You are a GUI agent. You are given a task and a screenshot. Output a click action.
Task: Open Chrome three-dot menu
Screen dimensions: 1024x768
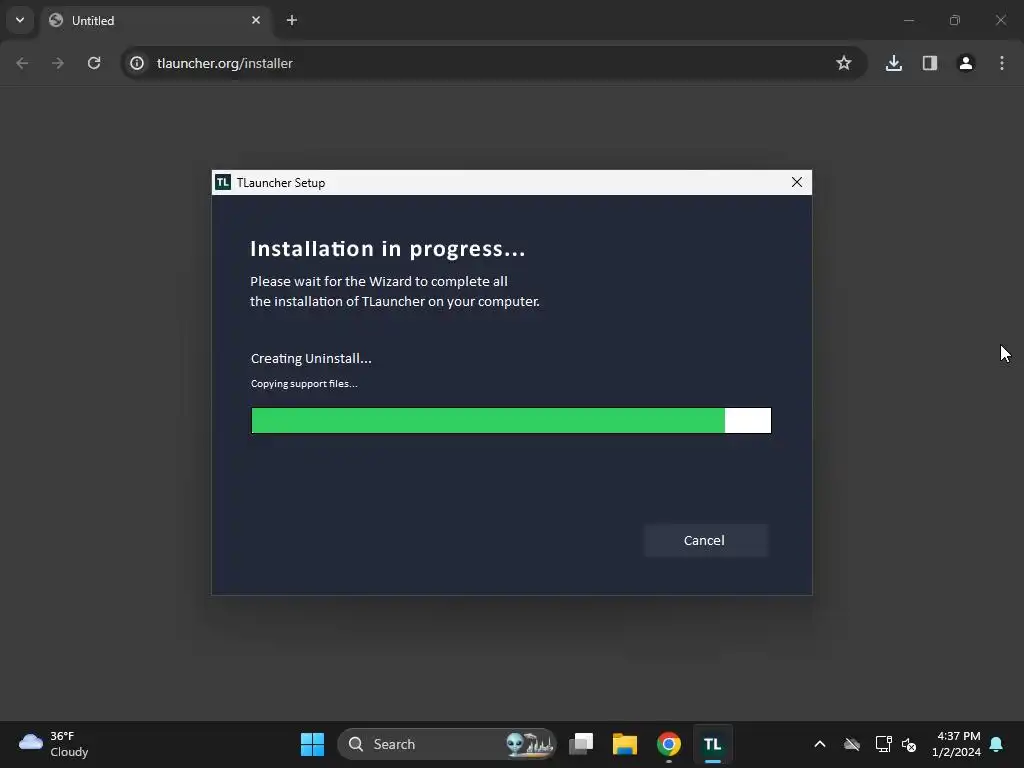coord(1002,63)
